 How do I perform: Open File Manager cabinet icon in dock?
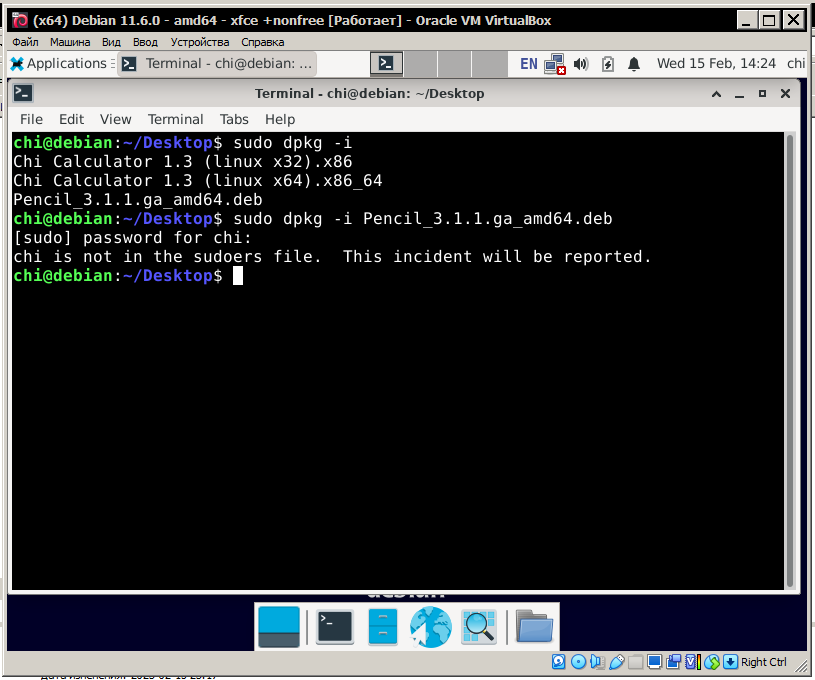tap(383, 626)
